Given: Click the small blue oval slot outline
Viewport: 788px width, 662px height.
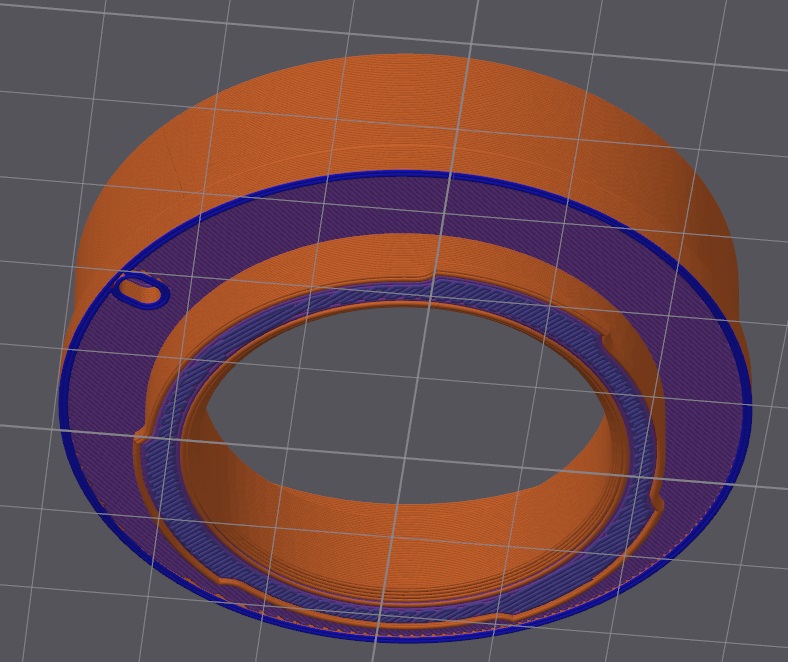Looking at the screenshot, I should point(142,291).
